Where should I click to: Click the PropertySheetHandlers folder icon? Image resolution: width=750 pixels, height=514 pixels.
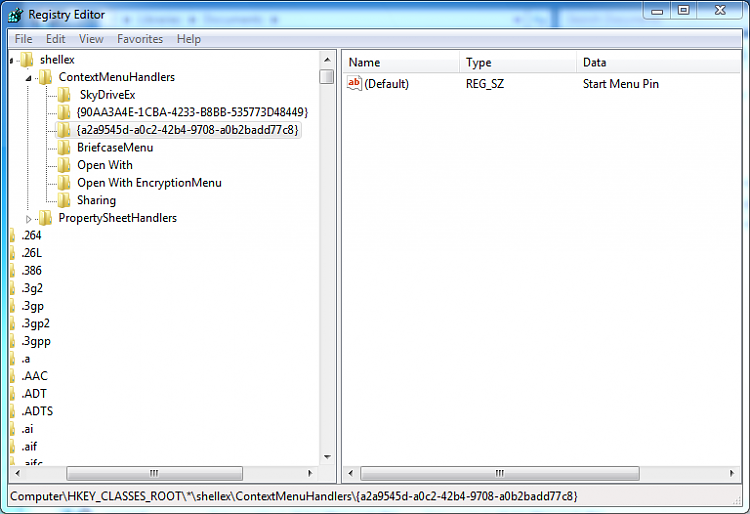click(45, 218)
